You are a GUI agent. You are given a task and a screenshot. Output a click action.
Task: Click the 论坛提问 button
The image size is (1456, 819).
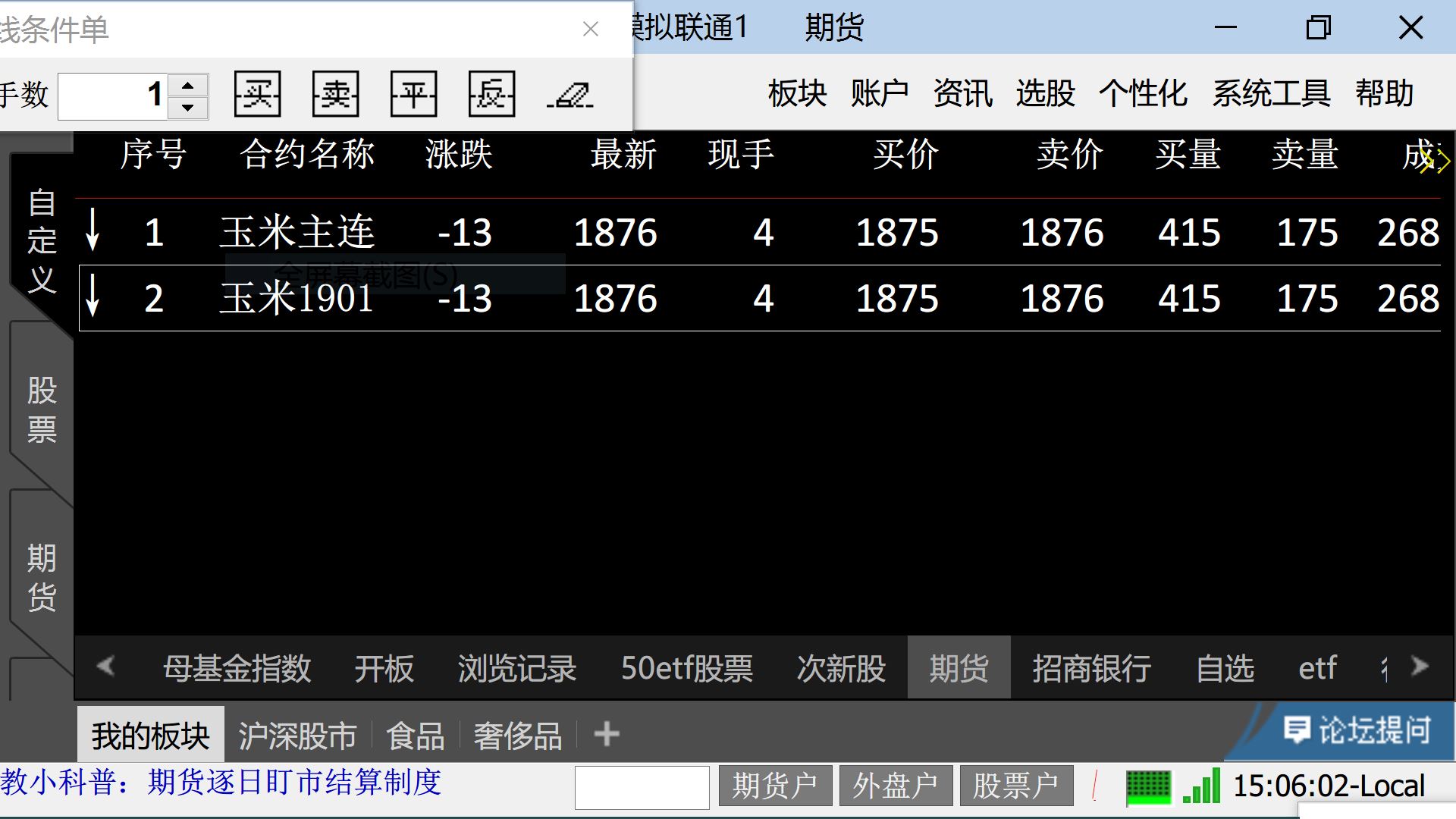[1357, 730]
